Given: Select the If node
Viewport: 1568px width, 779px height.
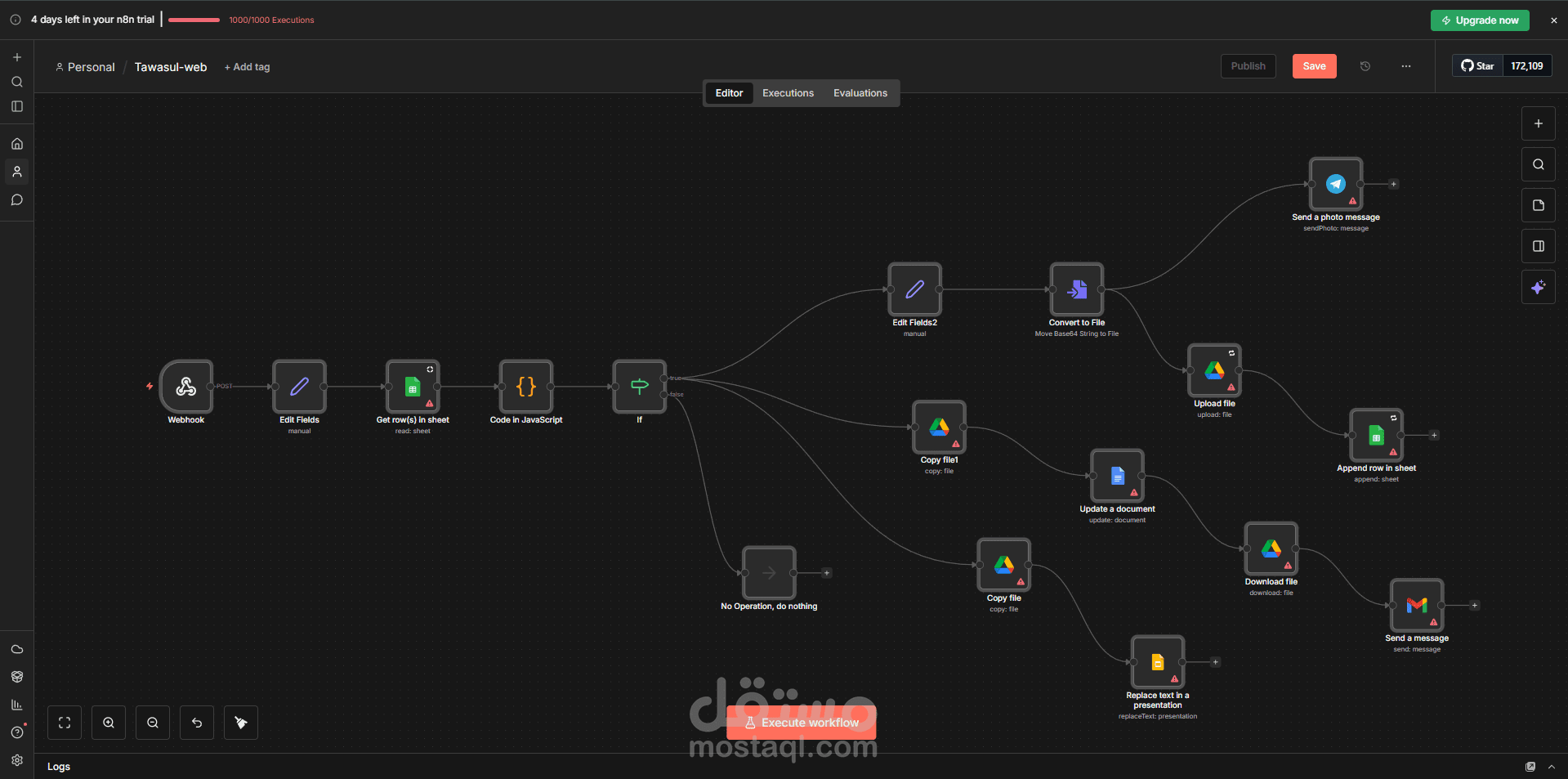Looking at the screenshot, I should coord(640,387).
